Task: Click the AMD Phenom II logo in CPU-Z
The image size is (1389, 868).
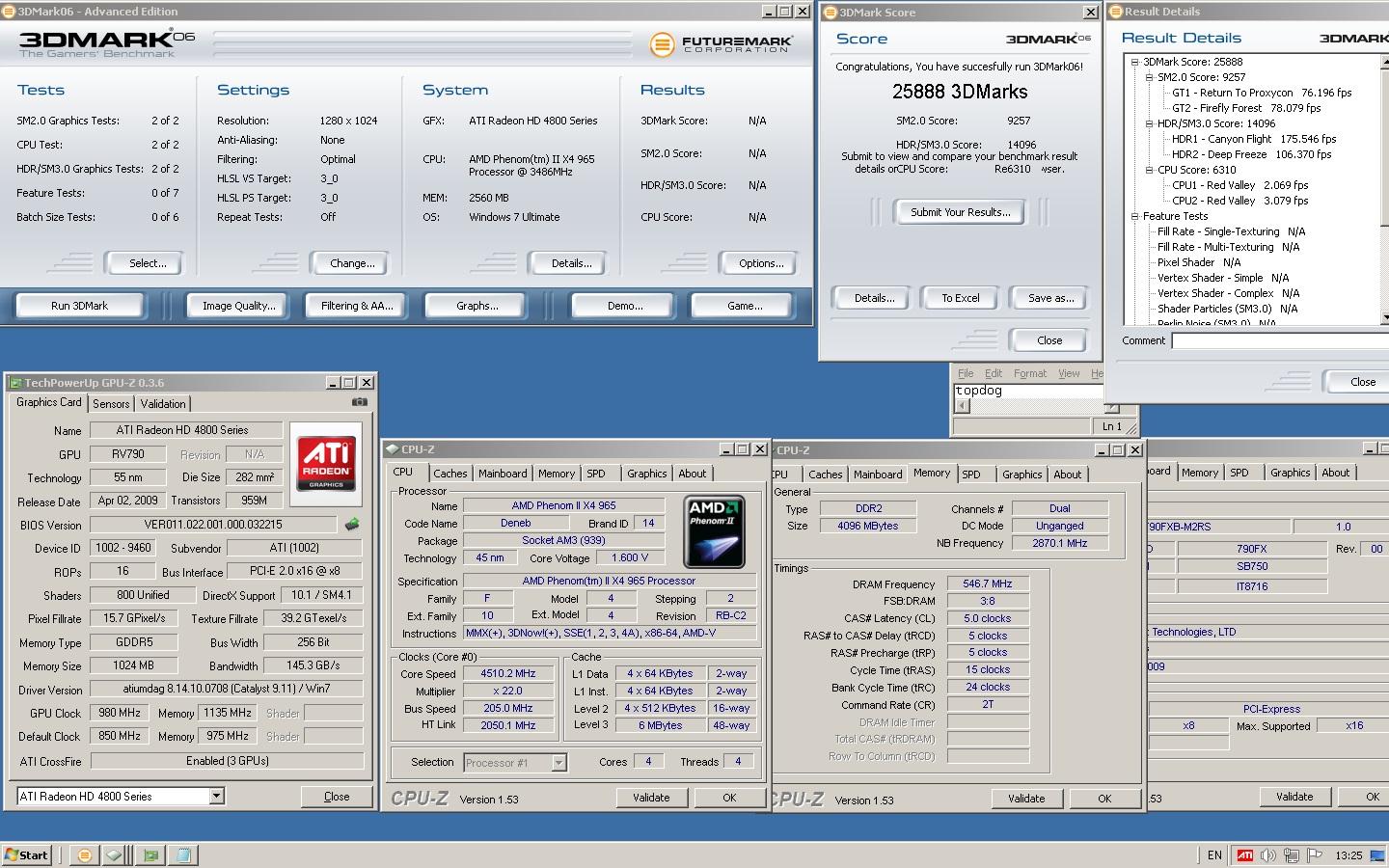Action: pyautogui.click(x=714, y=531)
